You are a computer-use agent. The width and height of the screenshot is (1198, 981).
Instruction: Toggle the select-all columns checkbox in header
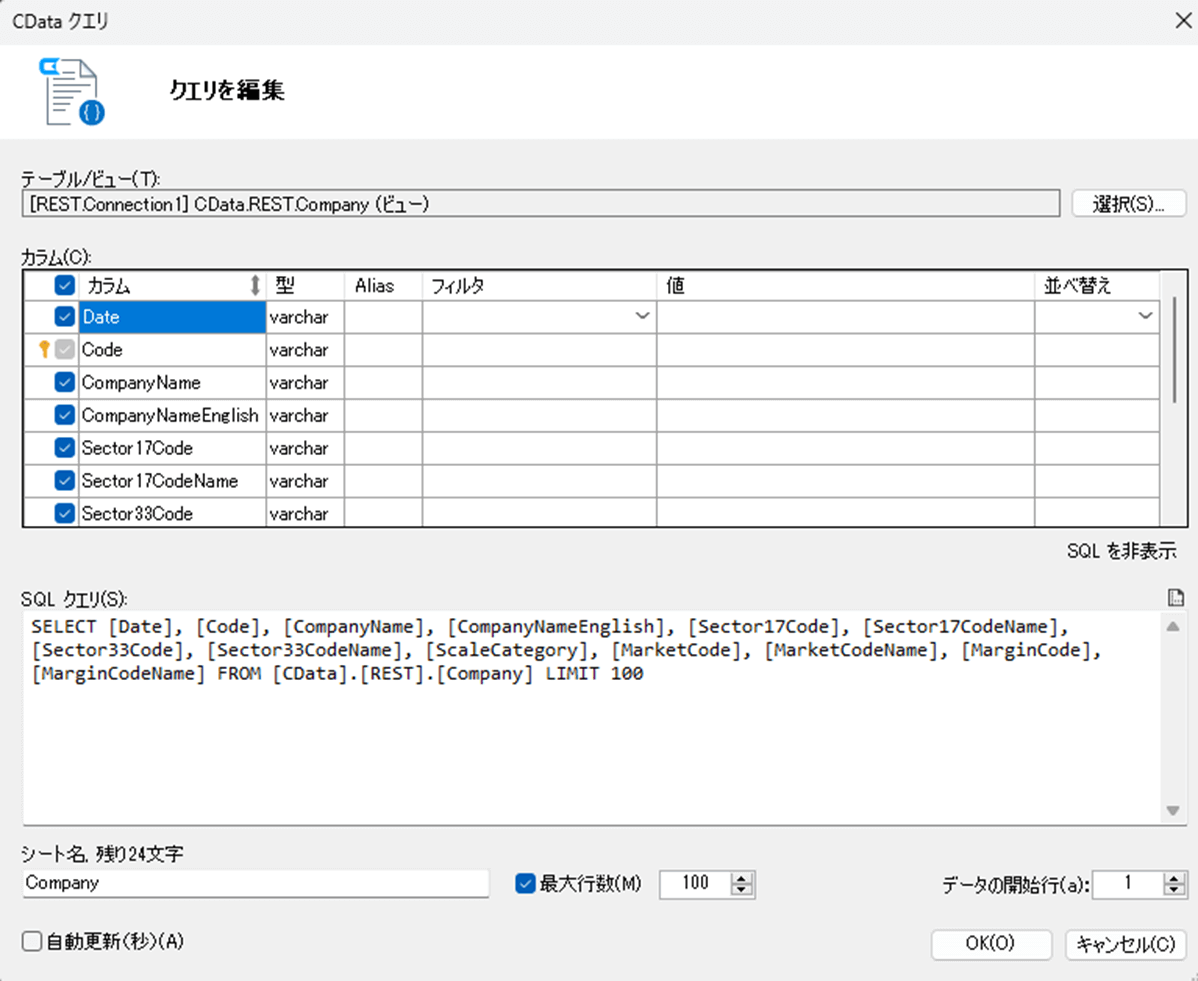(x=63, y=285)
